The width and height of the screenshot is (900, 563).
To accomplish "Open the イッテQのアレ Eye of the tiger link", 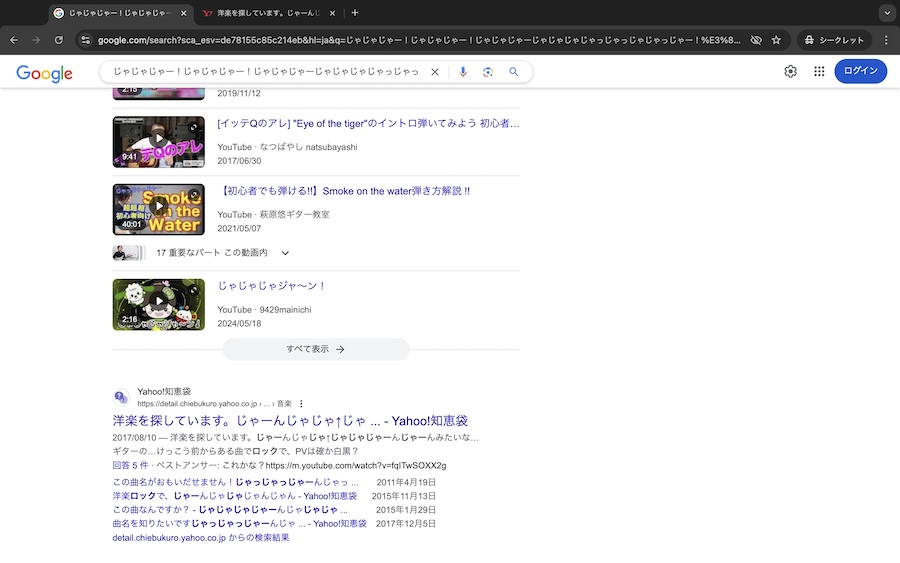I will (x=368, y=123).
